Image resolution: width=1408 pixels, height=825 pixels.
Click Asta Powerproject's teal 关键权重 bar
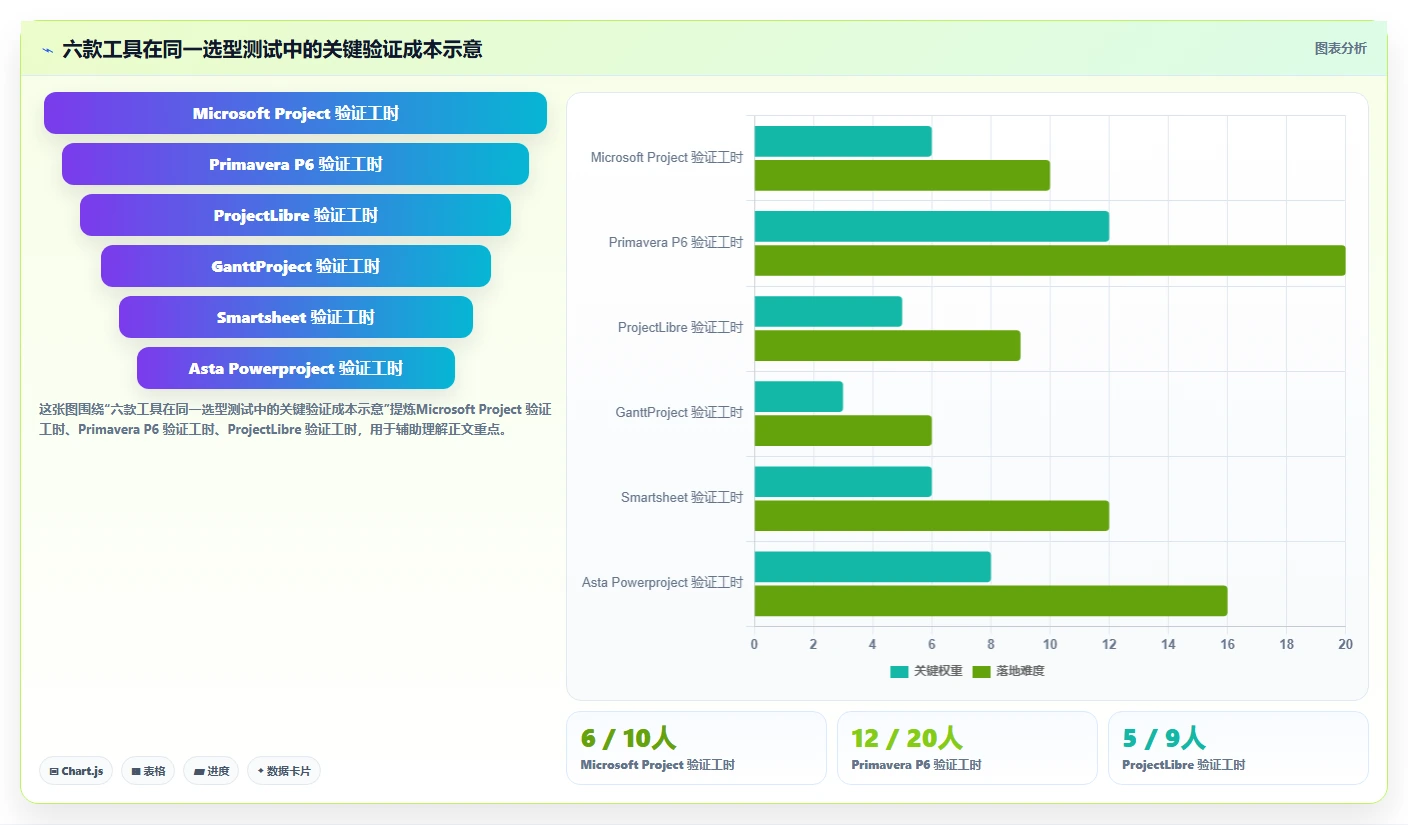872,566
